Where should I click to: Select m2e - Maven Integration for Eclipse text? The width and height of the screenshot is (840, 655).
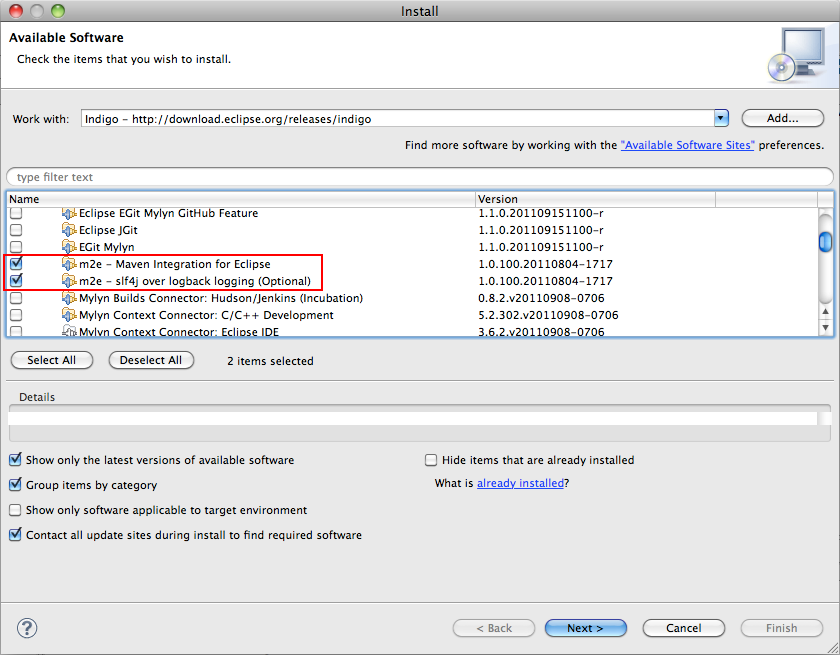[x=175, y=264]
